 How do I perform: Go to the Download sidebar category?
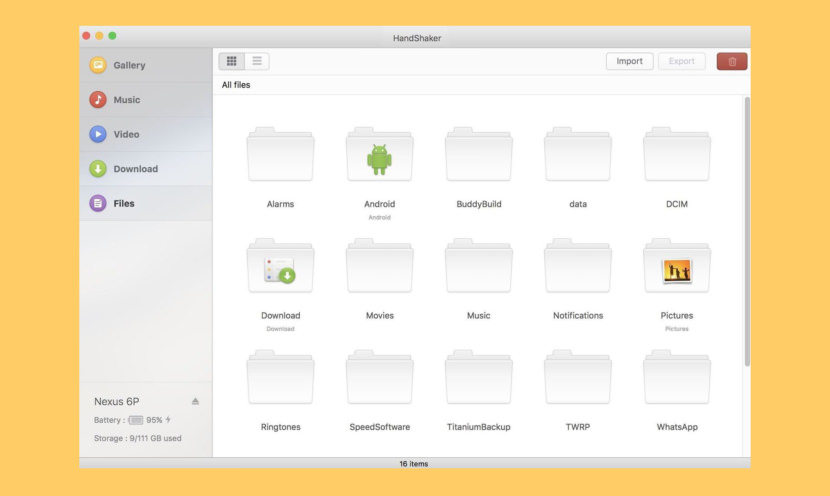134,169
